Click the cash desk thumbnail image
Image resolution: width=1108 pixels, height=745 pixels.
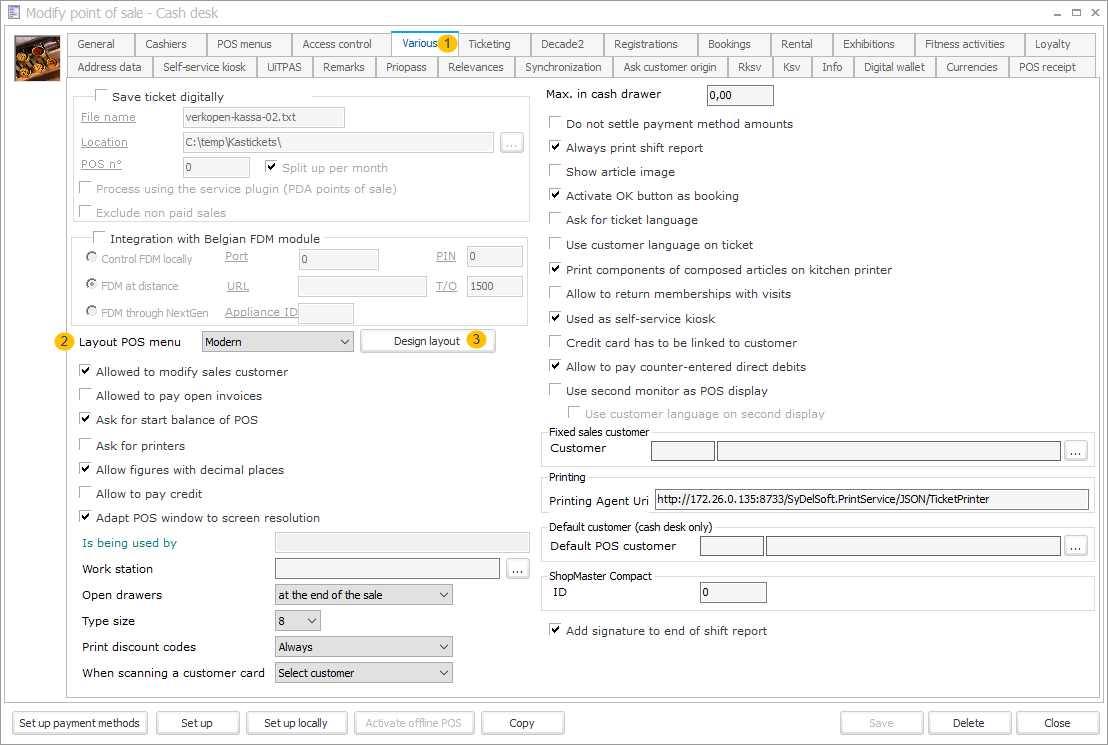[x=37, y=58]
